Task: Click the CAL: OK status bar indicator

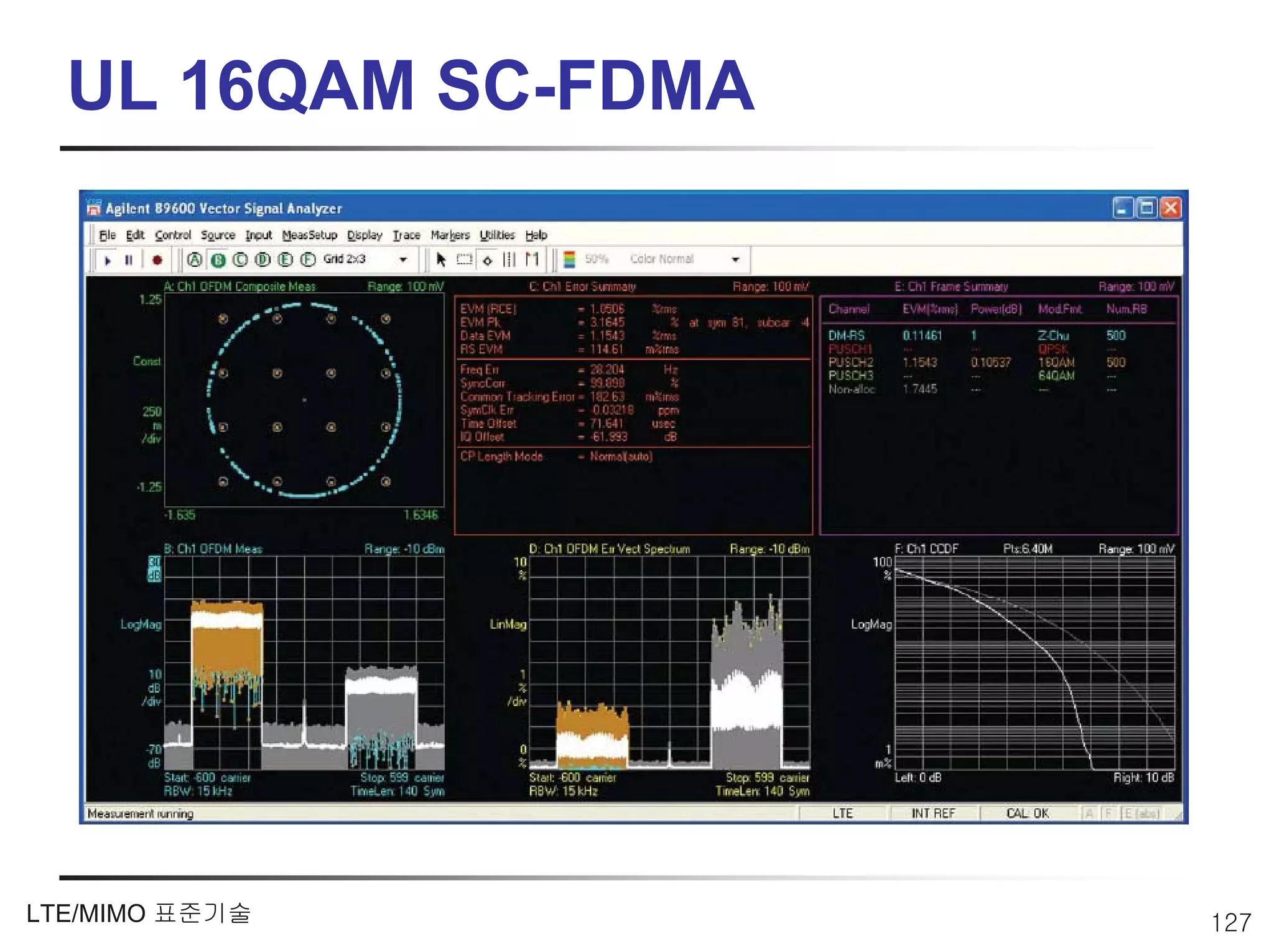Action: pyautogui.click(x=1028, y=813)
